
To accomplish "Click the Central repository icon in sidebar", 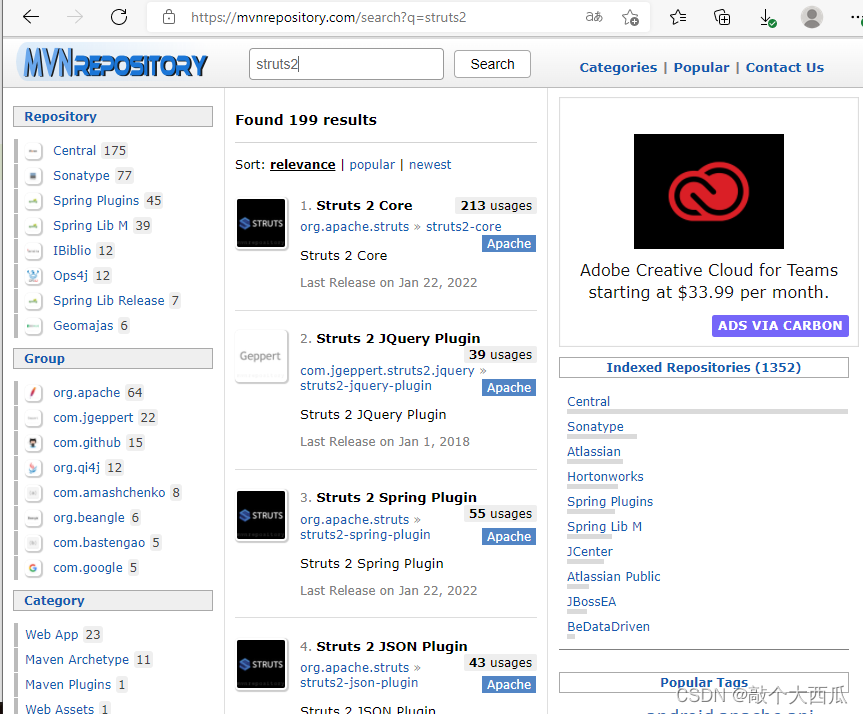I will pyautogui.click(x=33, y=151).
